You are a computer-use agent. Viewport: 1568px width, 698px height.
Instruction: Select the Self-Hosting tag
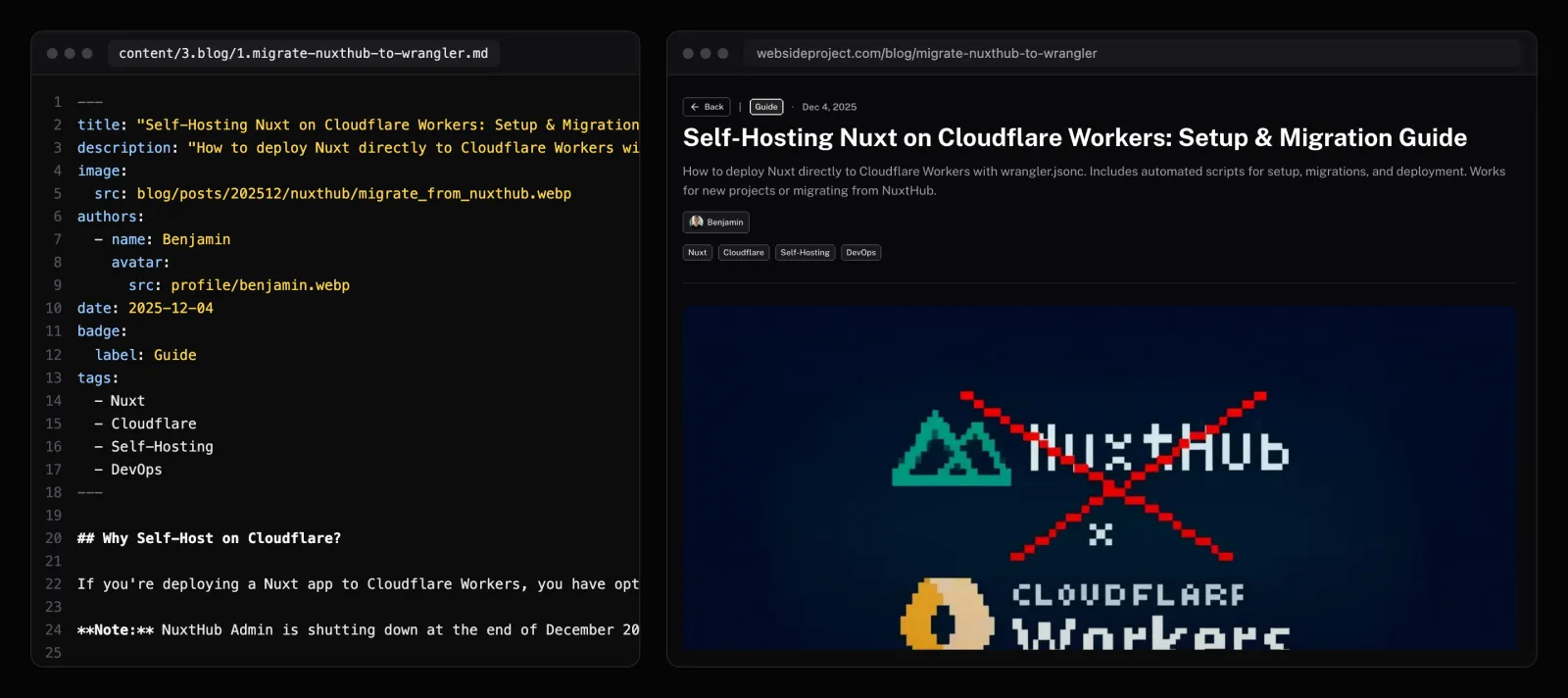[x=805, y=253]
